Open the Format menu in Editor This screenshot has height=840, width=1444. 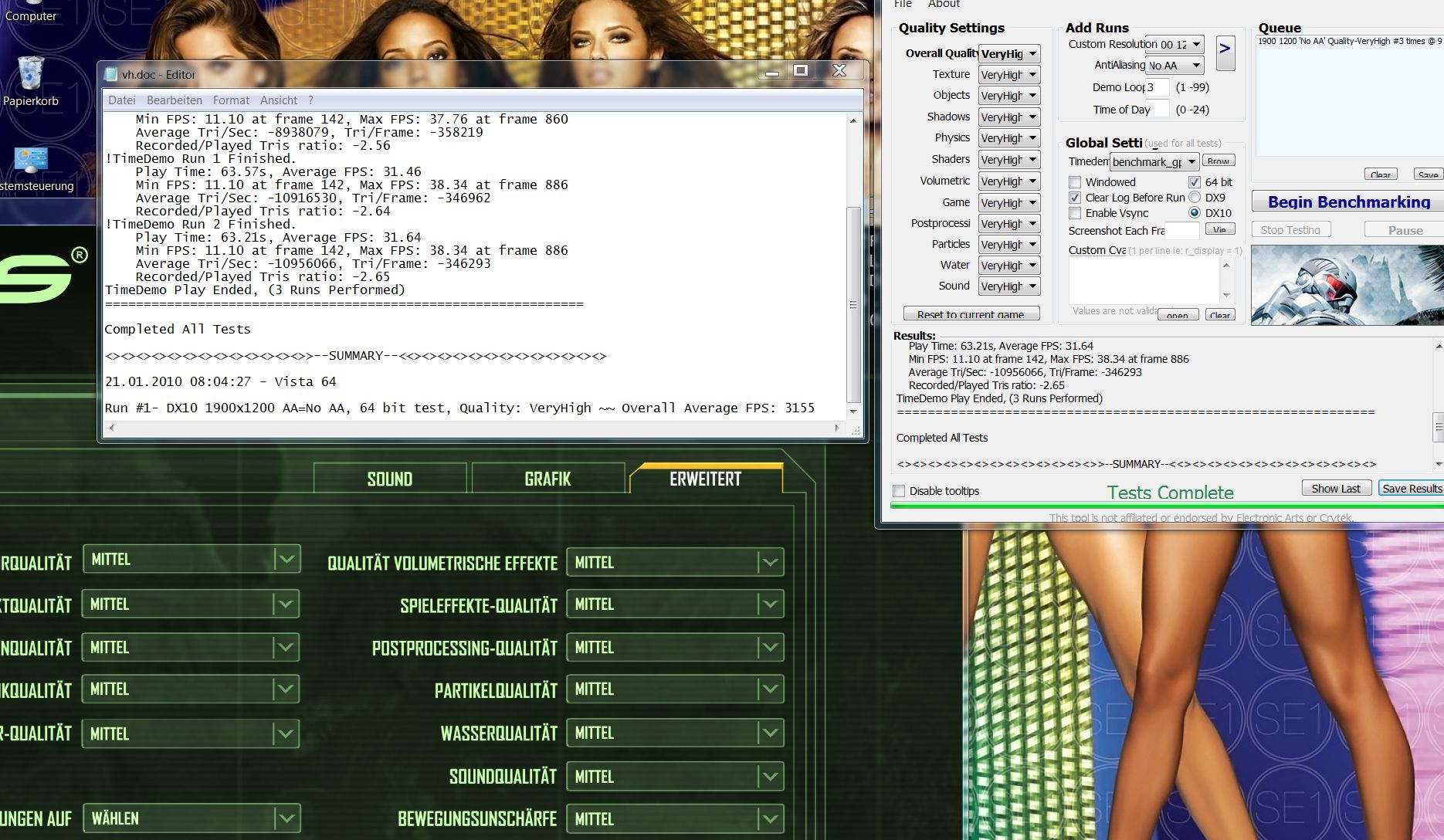pyautogui.click(x=231, y=100)
